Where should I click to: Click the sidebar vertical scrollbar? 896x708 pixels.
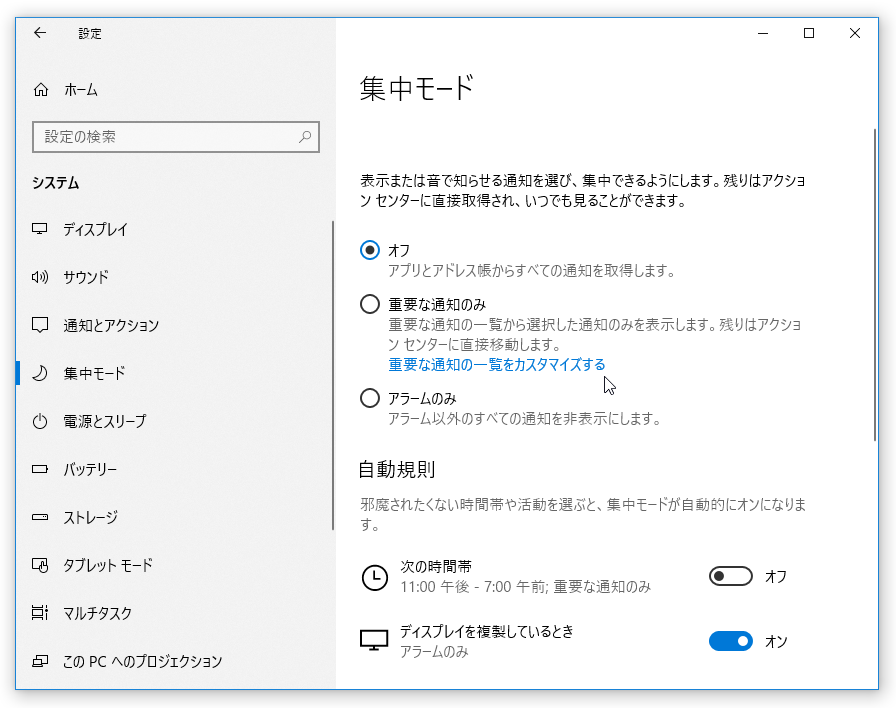333,375
